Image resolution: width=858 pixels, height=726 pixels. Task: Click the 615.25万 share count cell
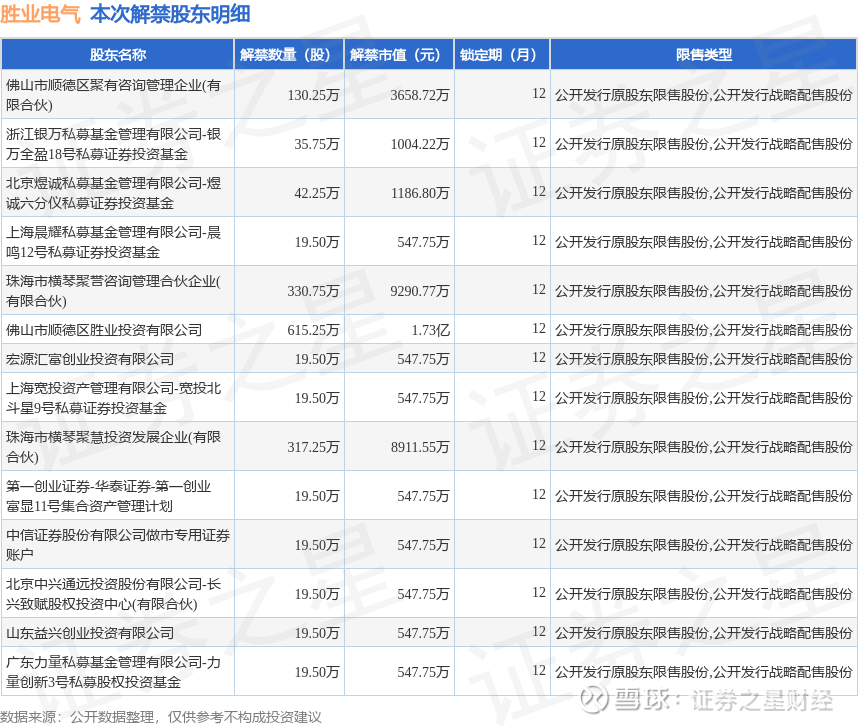point(314,330)
